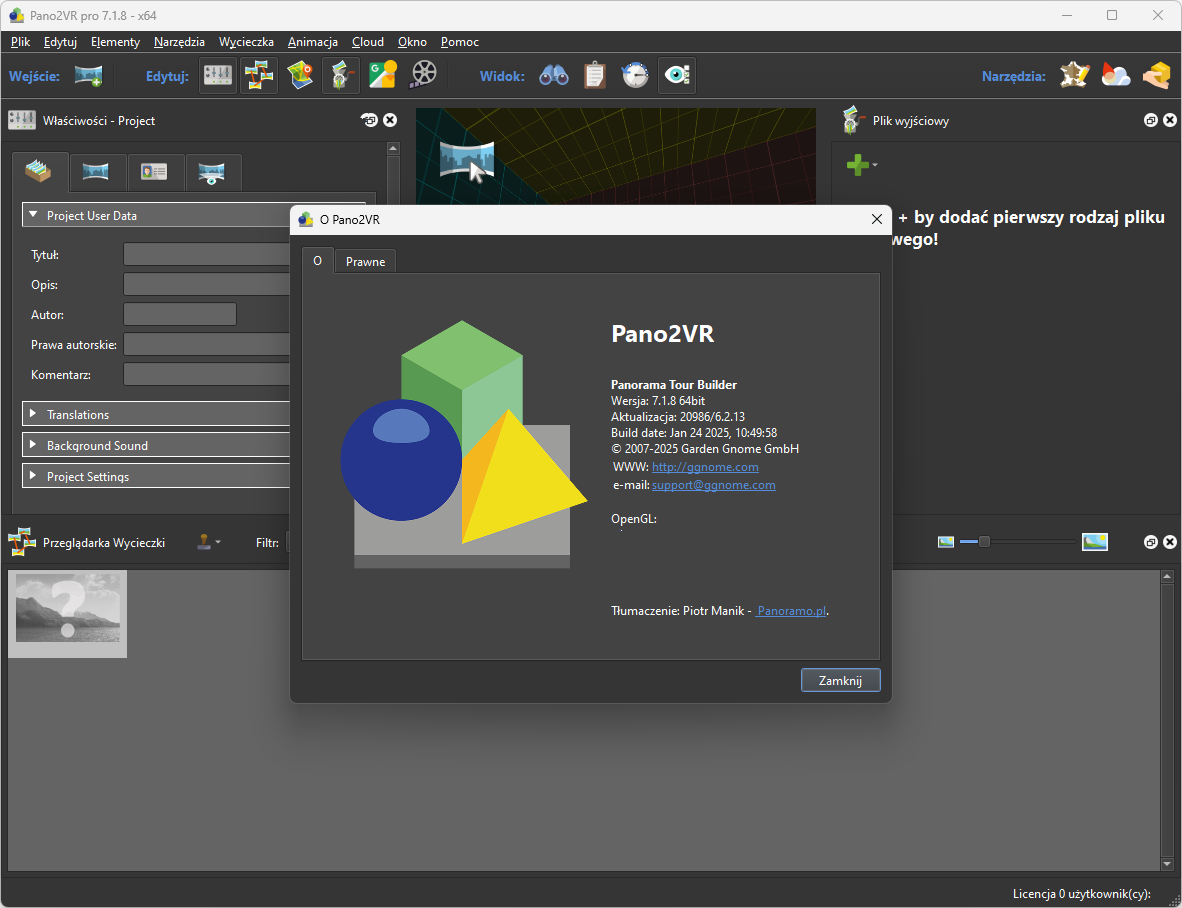Open the sun and cloud tool icon
Screen dimensions: 1182x908
click(x=1116, y=75)
